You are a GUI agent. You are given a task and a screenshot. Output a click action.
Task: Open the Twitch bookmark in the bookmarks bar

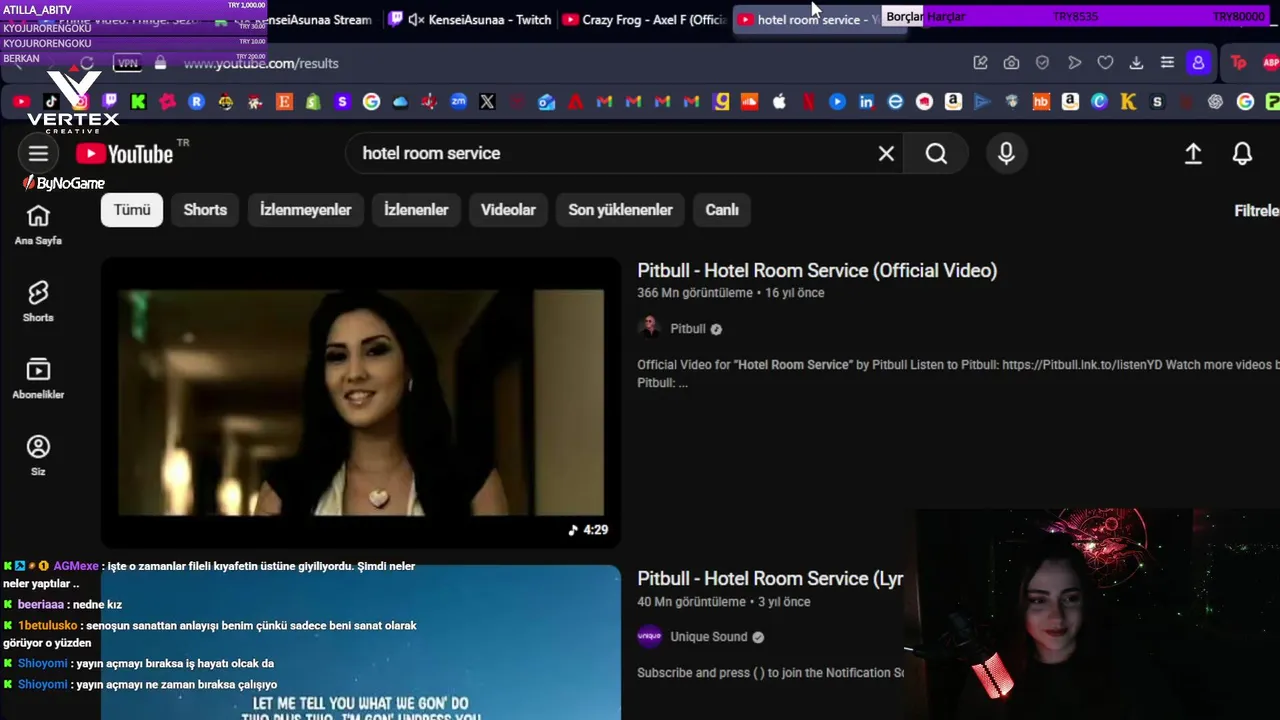(109, 101)
